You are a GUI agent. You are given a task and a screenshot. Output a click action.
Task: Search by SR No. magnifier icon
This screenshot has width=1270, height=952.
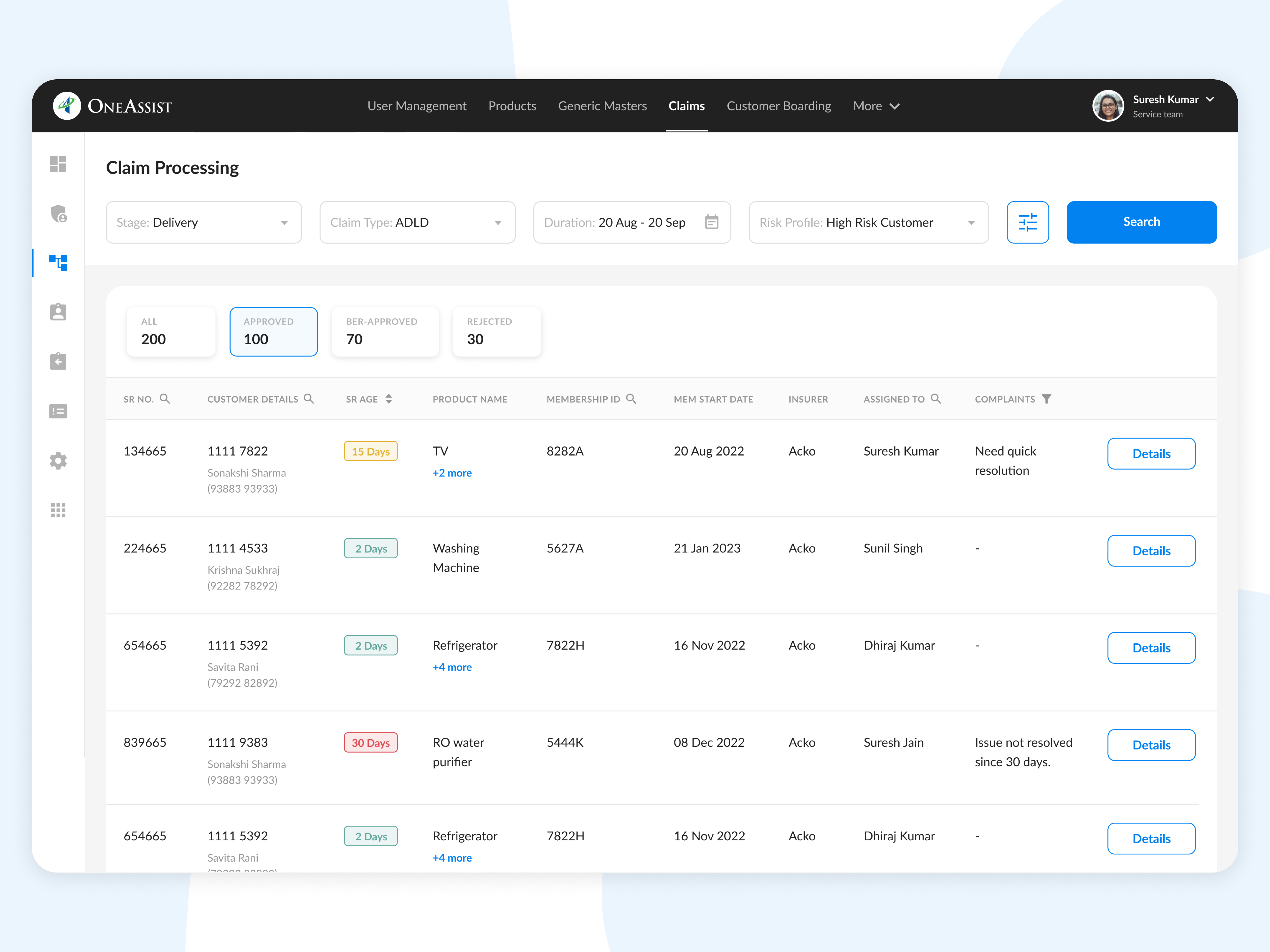point(165,399)
